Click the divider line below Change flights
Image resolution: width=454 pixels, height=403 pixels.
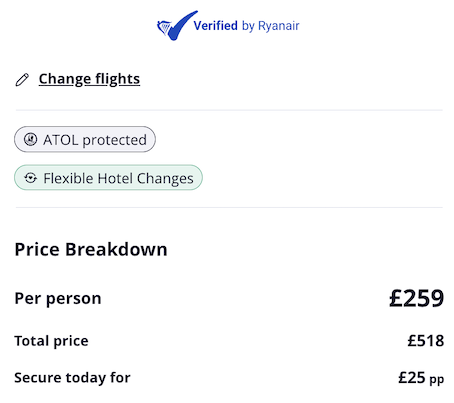coord(229,110)
